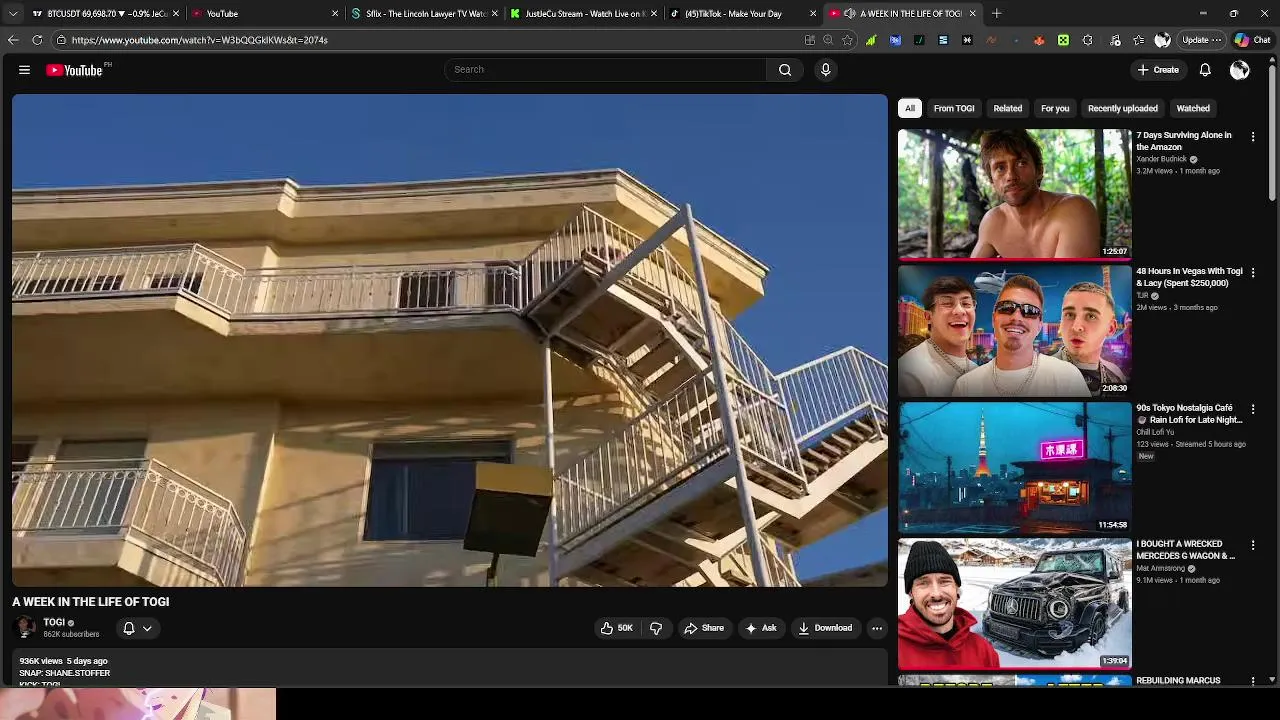The width and height of the screenshot is (1280, 720).
Task: Click the green chart extension icon
Action: 871,40
